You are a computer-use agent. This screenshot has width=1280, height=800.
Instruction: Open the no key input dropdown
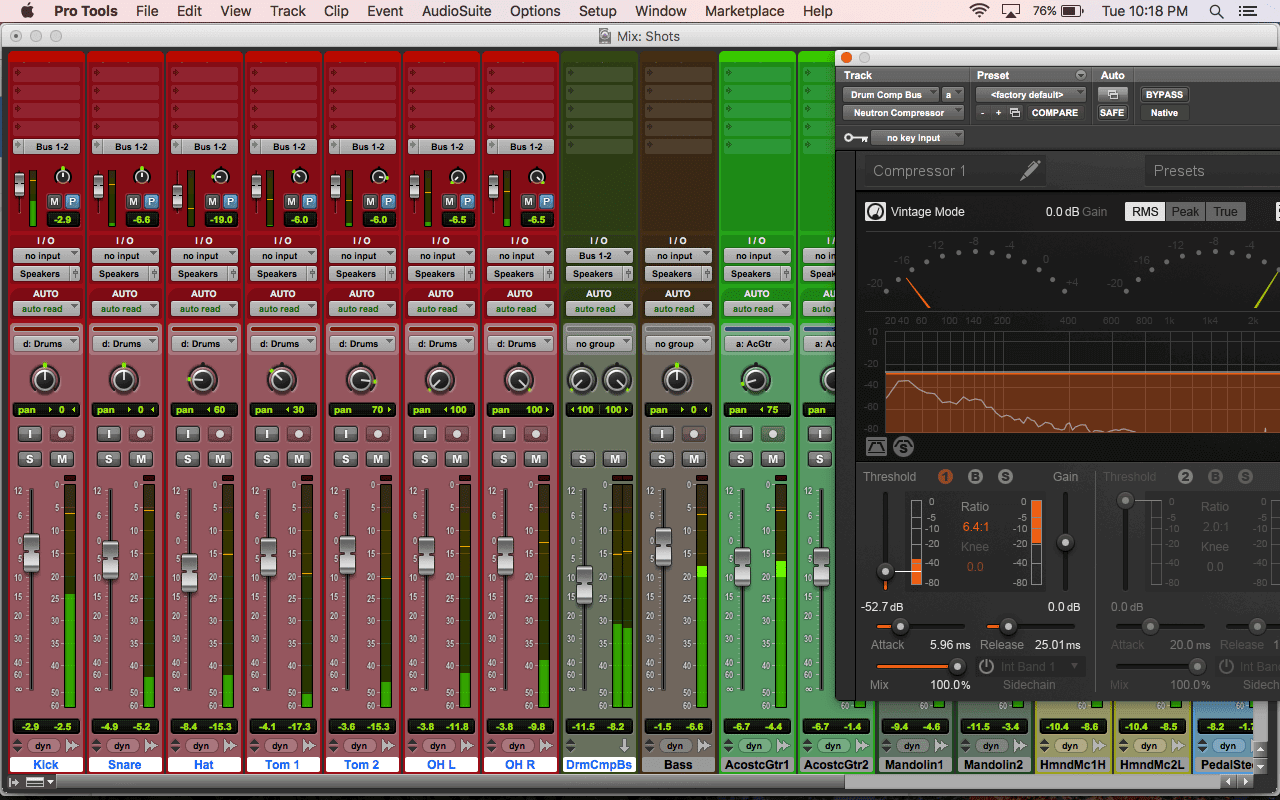pyautogui.click(x=917, y=138)
